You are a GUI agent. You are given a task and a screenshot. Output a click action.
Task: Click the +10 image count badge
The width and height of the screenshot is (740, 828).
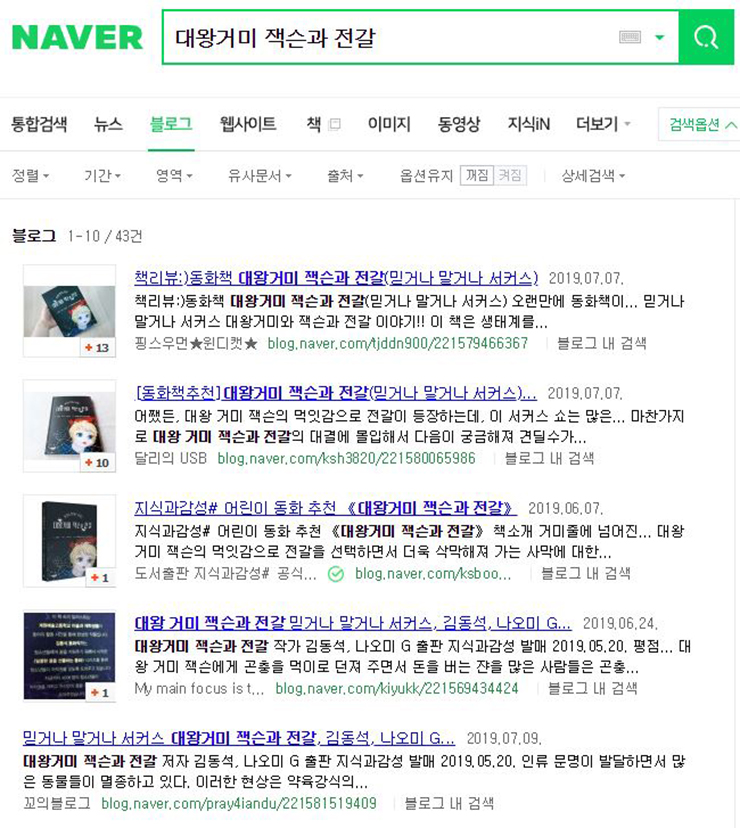97,463
